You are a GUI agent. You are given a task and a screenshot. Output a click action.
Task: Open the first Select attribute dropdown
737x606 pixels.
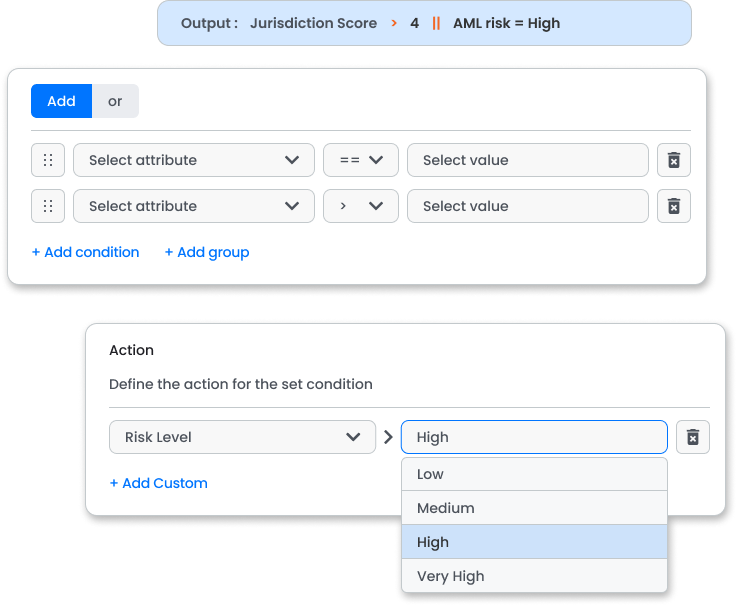click(x=194, y=160)
